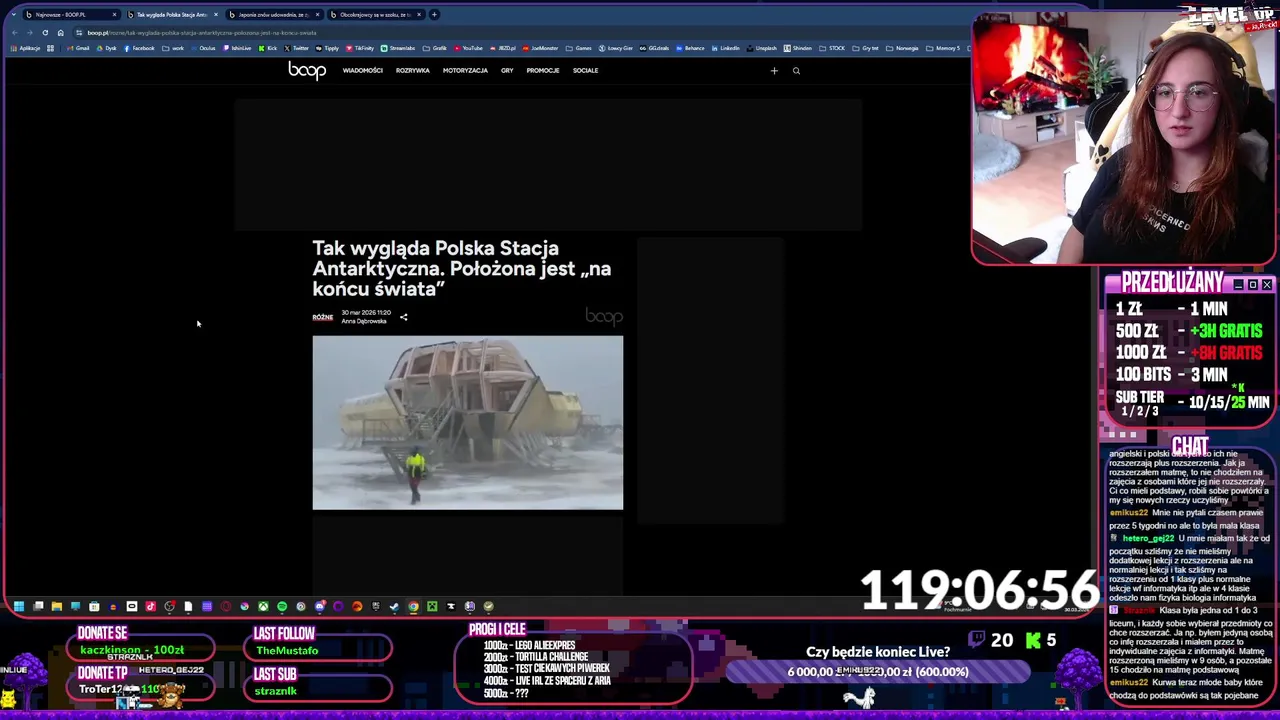The image size is (1280, 720).
Task: Open GRY in the boop menu
Action: pyautogui.click(x=507, y=71)
